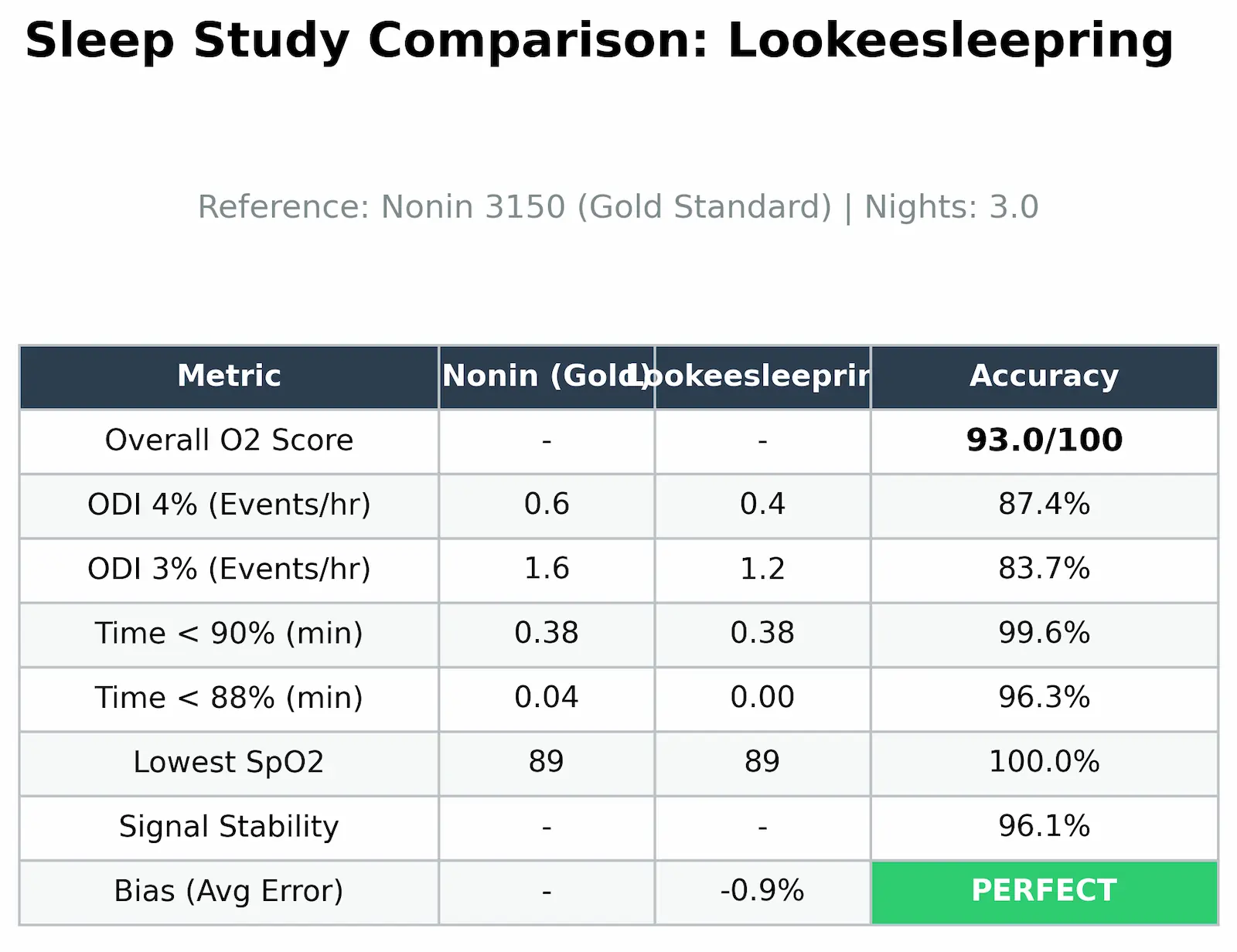Select the Metric column header
Screen dimensions: 1237x952
[229, 376]
